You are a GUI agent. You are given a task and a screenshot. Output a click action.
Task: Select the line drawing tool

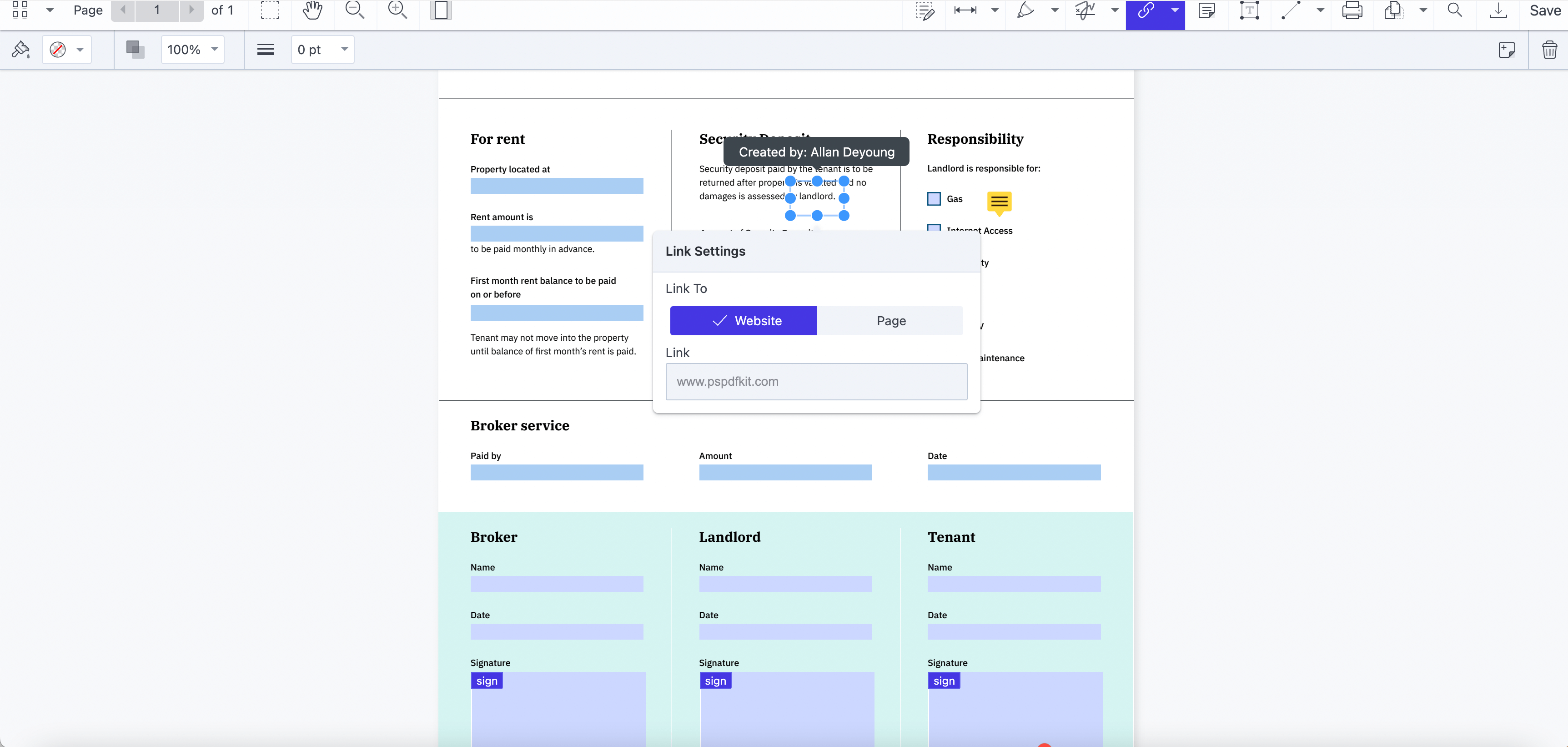pos(1291,10)
